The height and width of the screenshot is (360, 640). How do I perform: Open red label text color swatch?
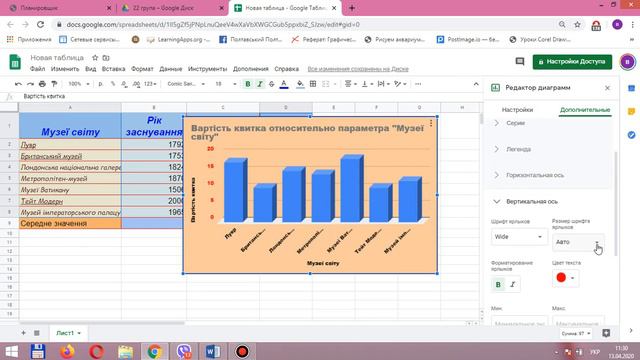[x=565, y=278]
